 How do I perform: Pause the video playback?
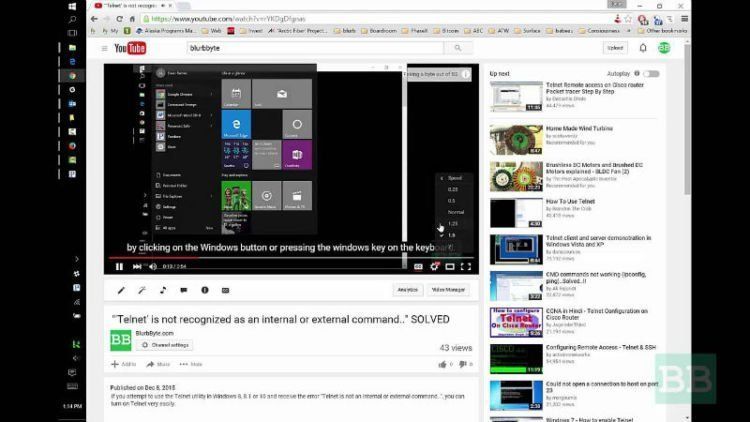(119, 267)
